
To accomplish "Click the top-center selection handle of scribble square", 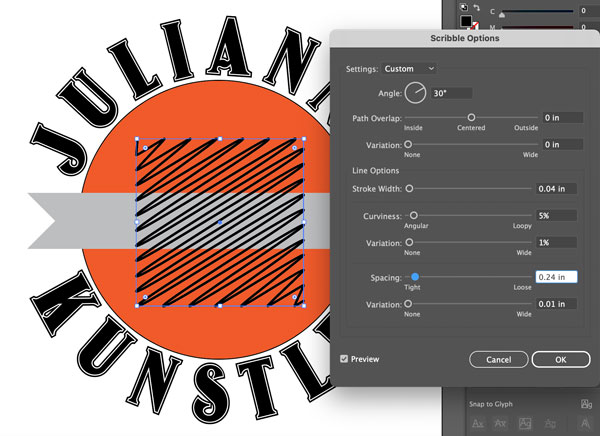I will click(x=220, y=139).
